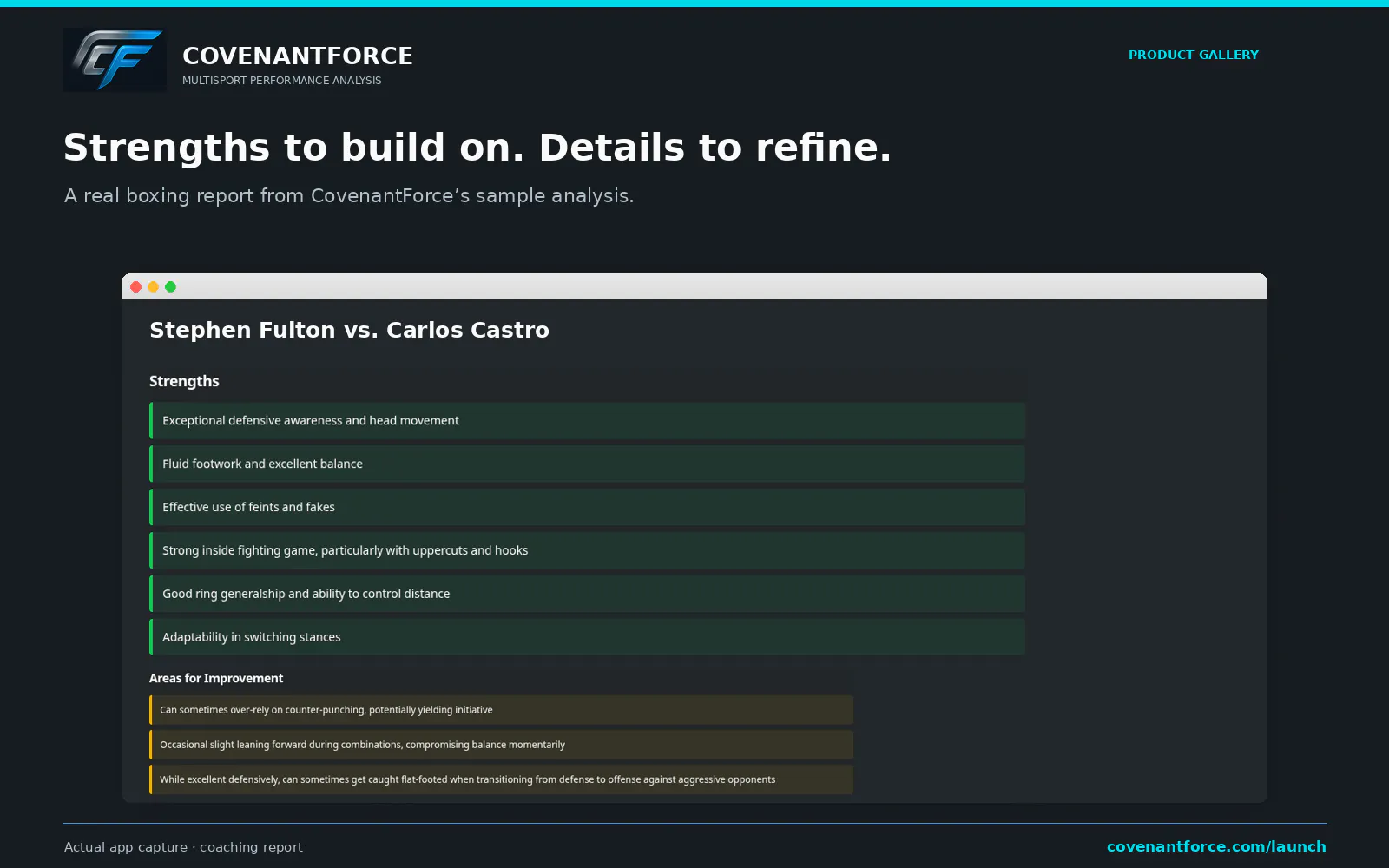Viewport: 1389px width, 868px height.
Task: Select 'Strong inside fighting game' row
Action: (587, 550)
